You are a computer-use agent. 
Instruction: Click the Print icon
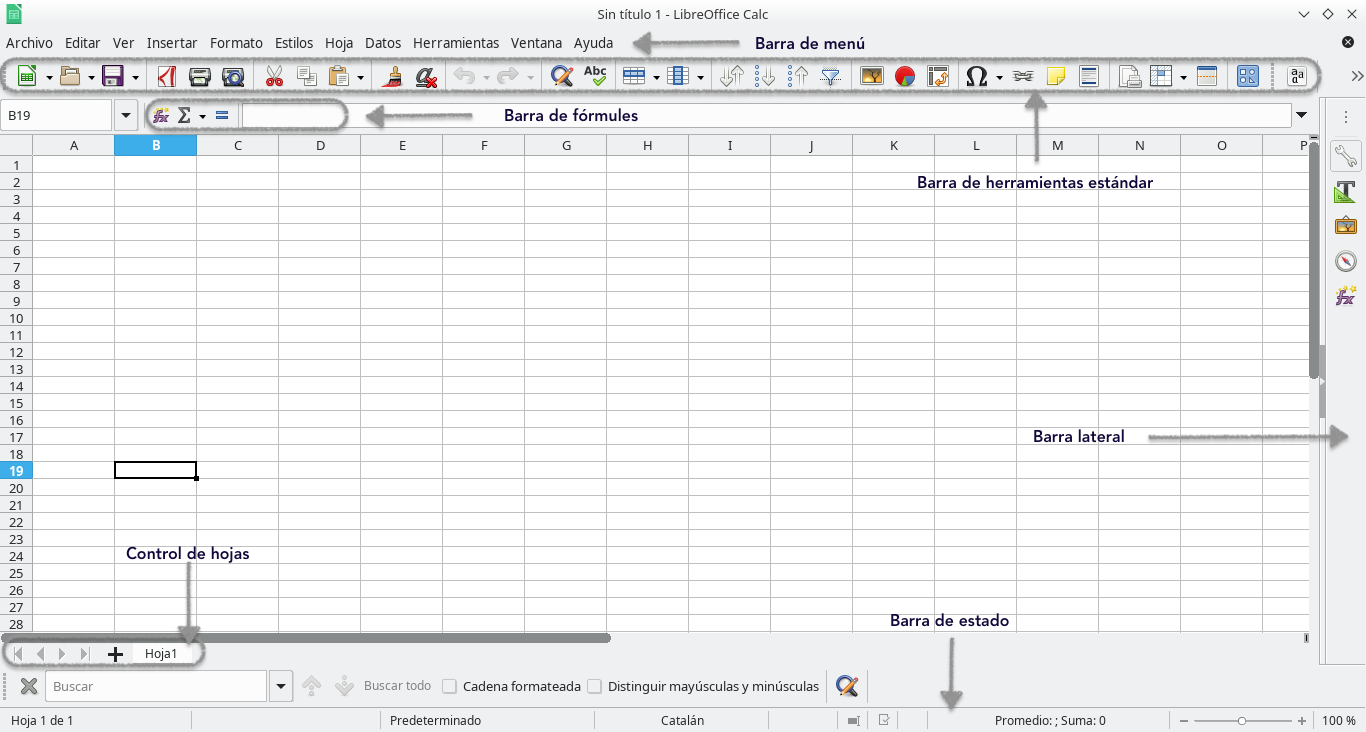pyautogui.click(x=200, y=76)
